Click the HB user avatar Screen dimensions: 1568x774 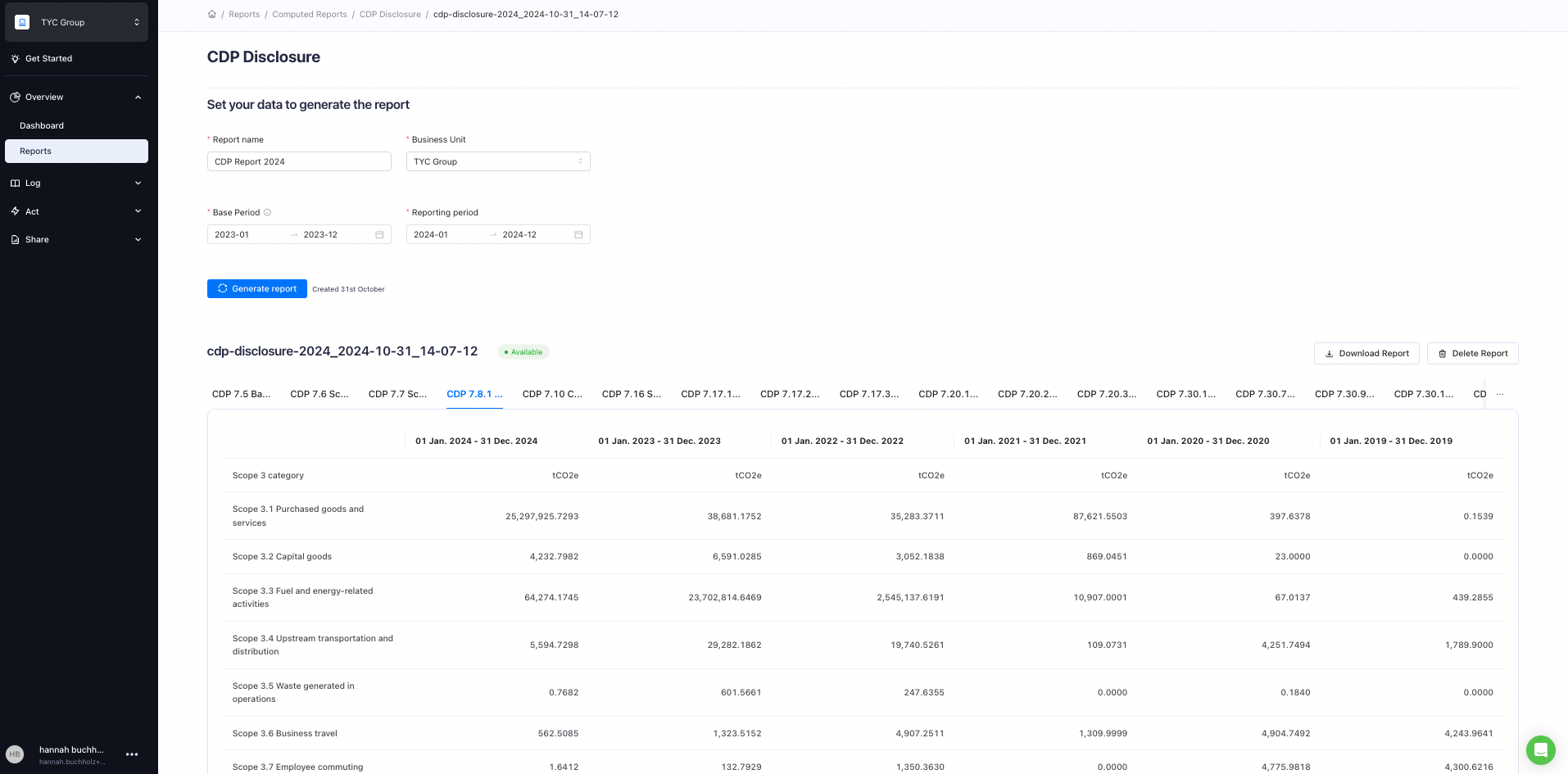pos(15,754)
